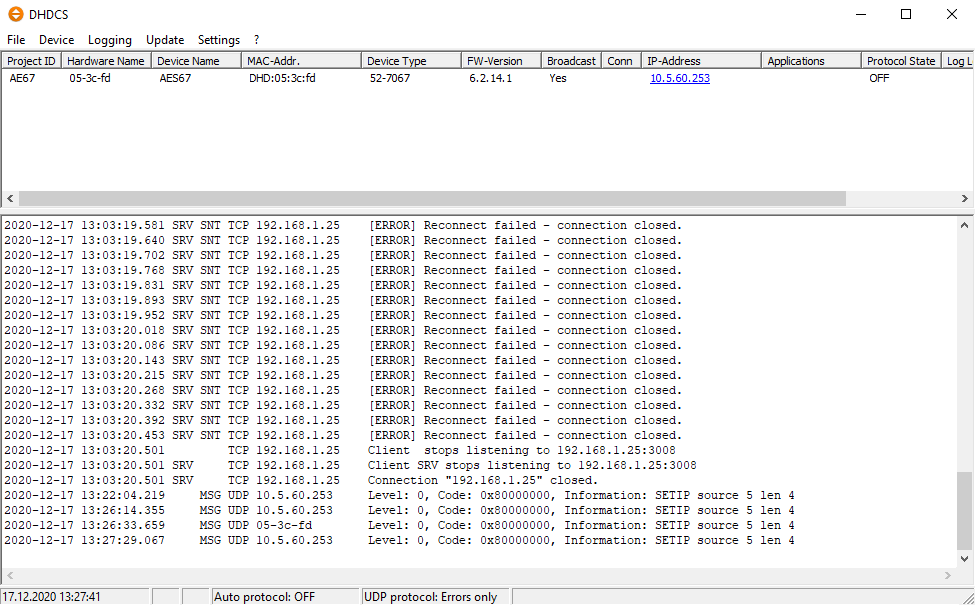The width and height of the screenshot is (975, 605).
Task: Select the Protocol State OFF cell
Action: [x=879, y=78]
